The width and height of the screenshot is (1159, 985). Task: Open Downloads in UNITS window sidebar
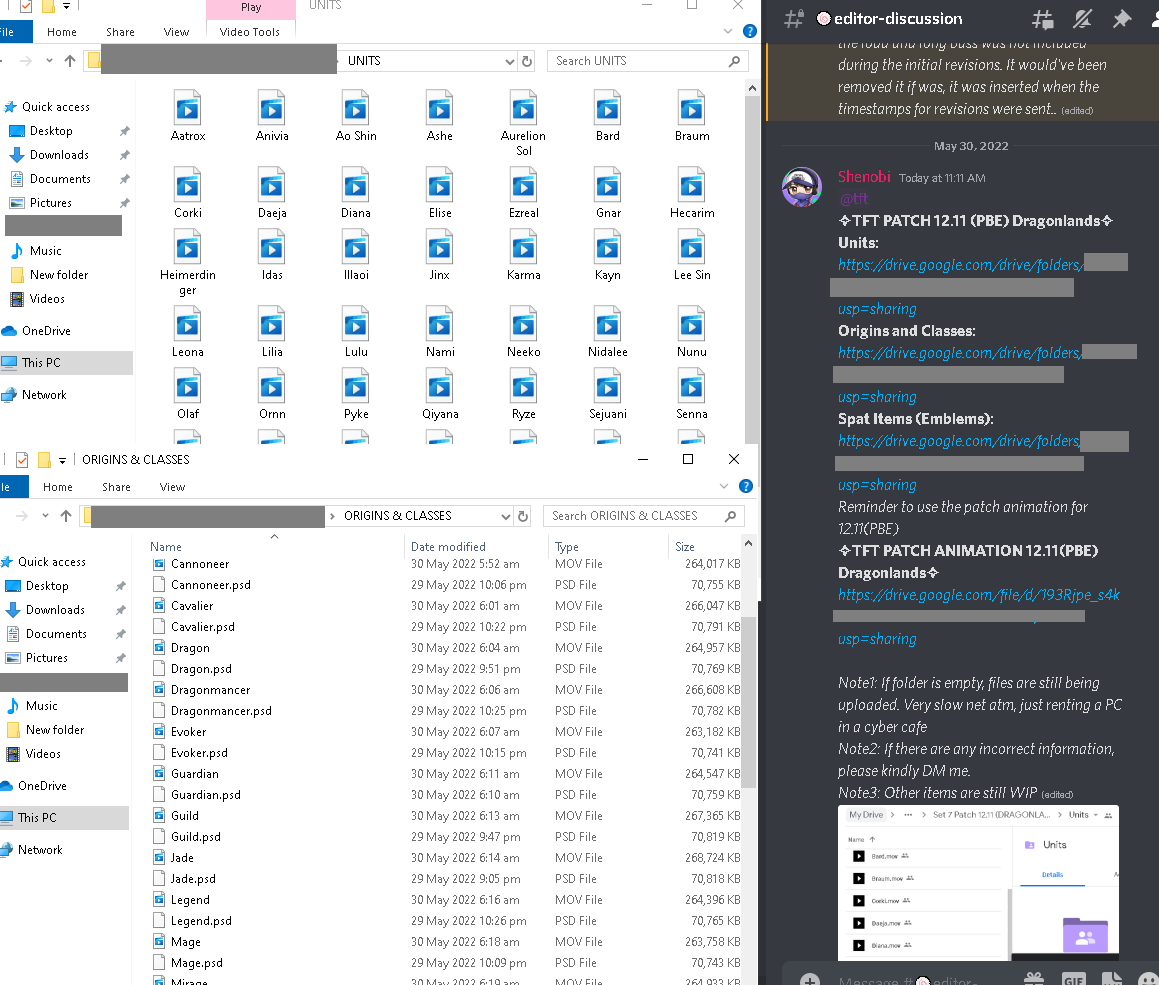pyautogui.click(x=59, y=155)
